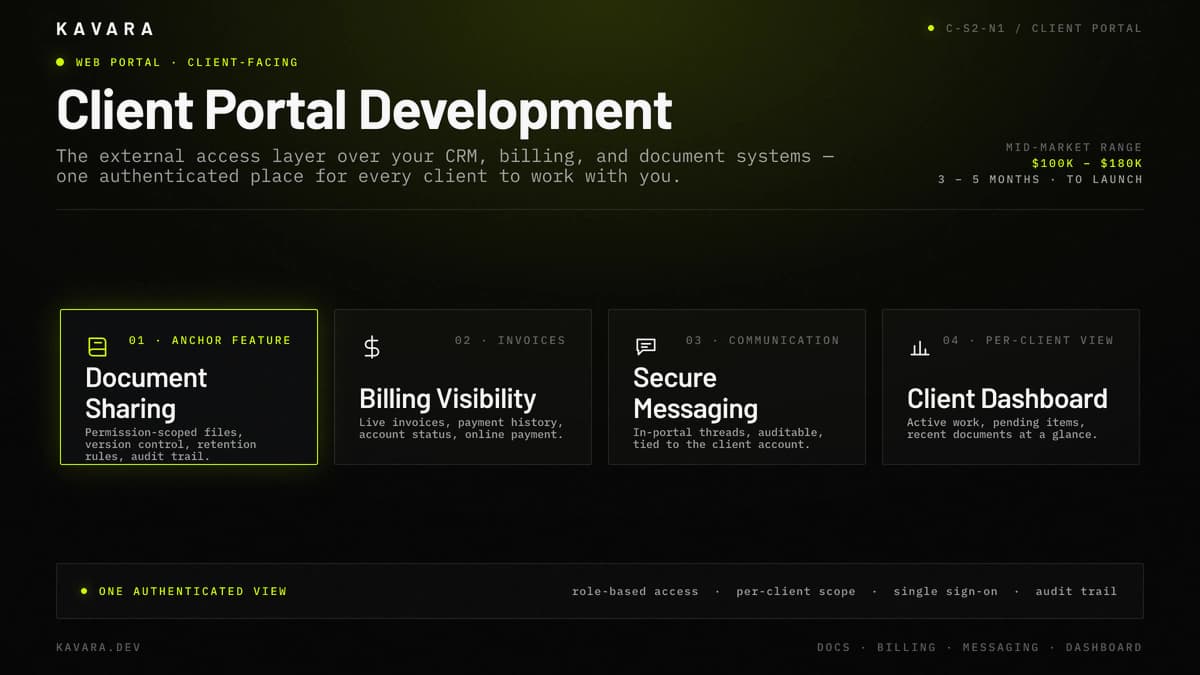Click the '$100K – $180K' price text
The image size is (1200, 675).
point(1087,163)
